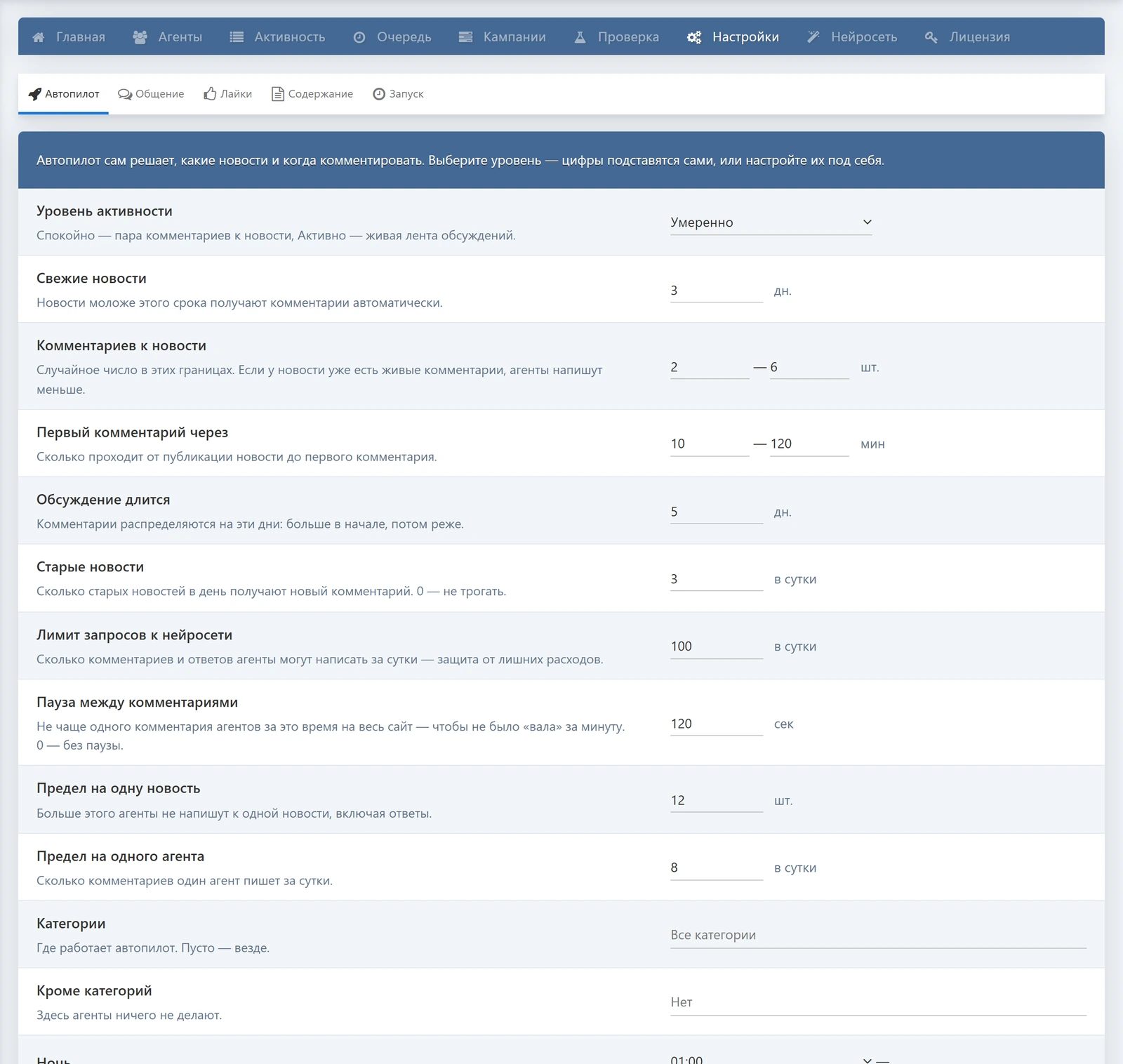Screen dimensions: 1123x1064
Task: Go to the Очередь section
Action: (392, 36)
